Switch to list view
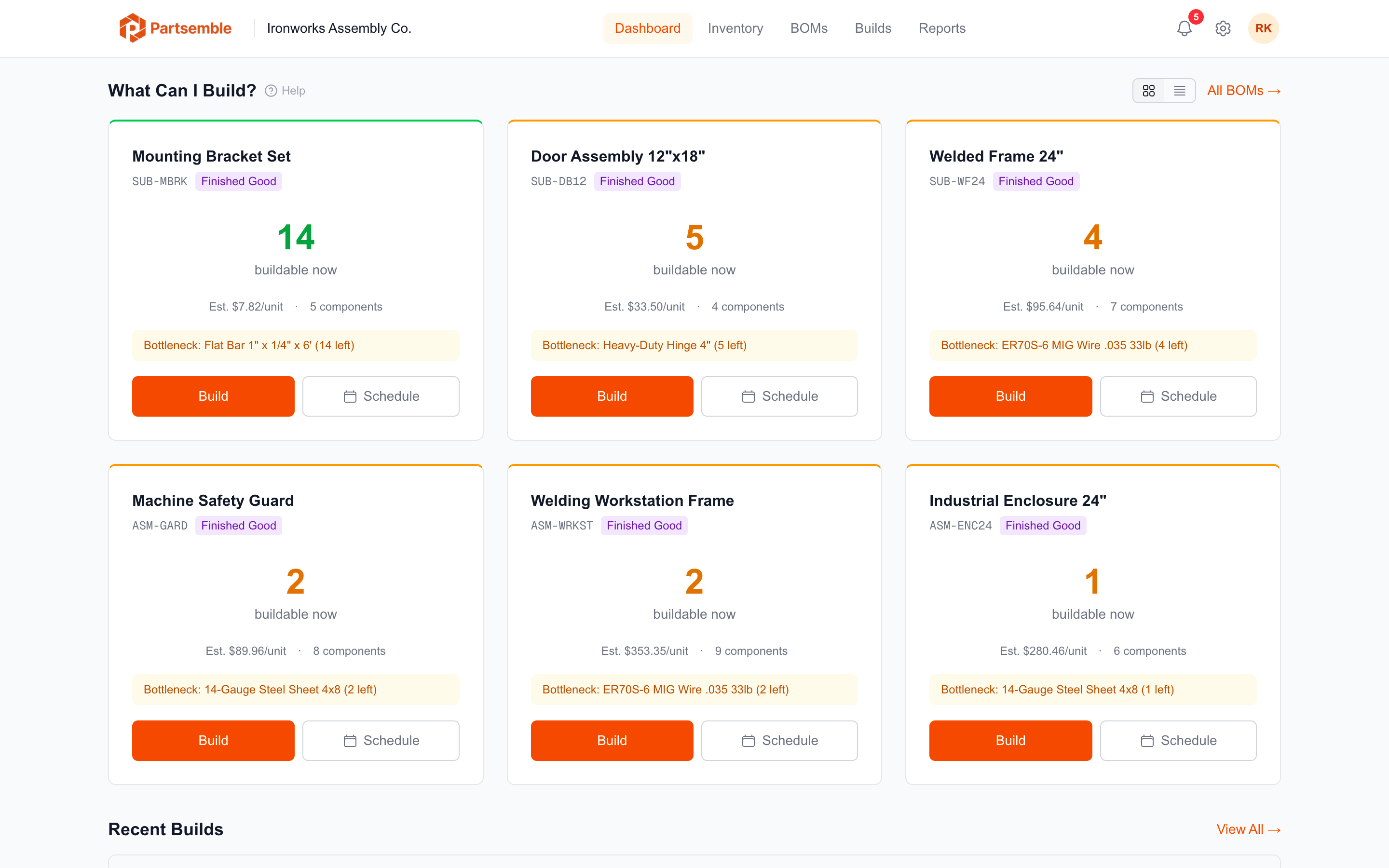 click(1180, 91)
